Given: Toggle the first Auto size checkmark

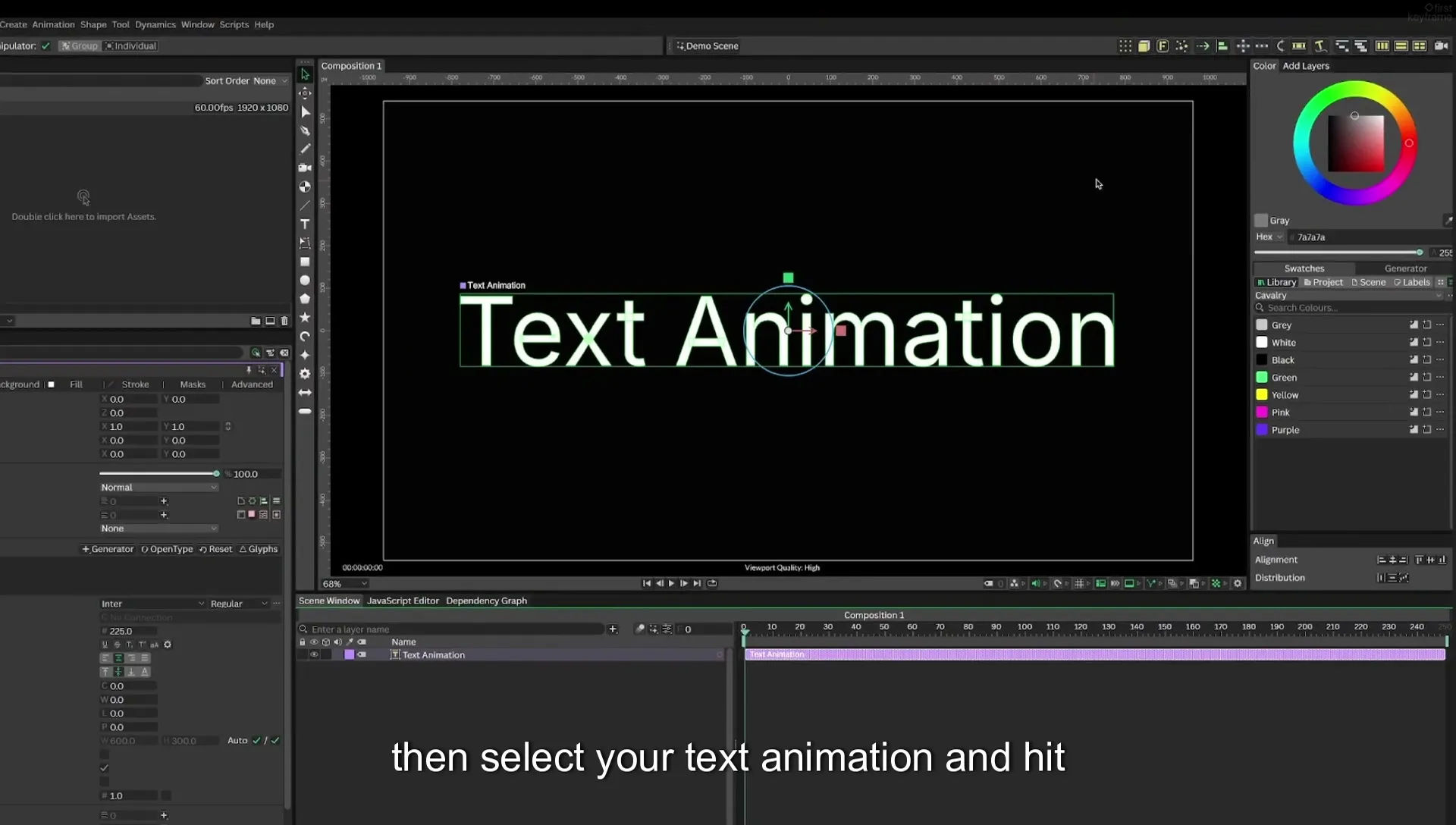Looking at the screenshot, I should pos(256,741).
